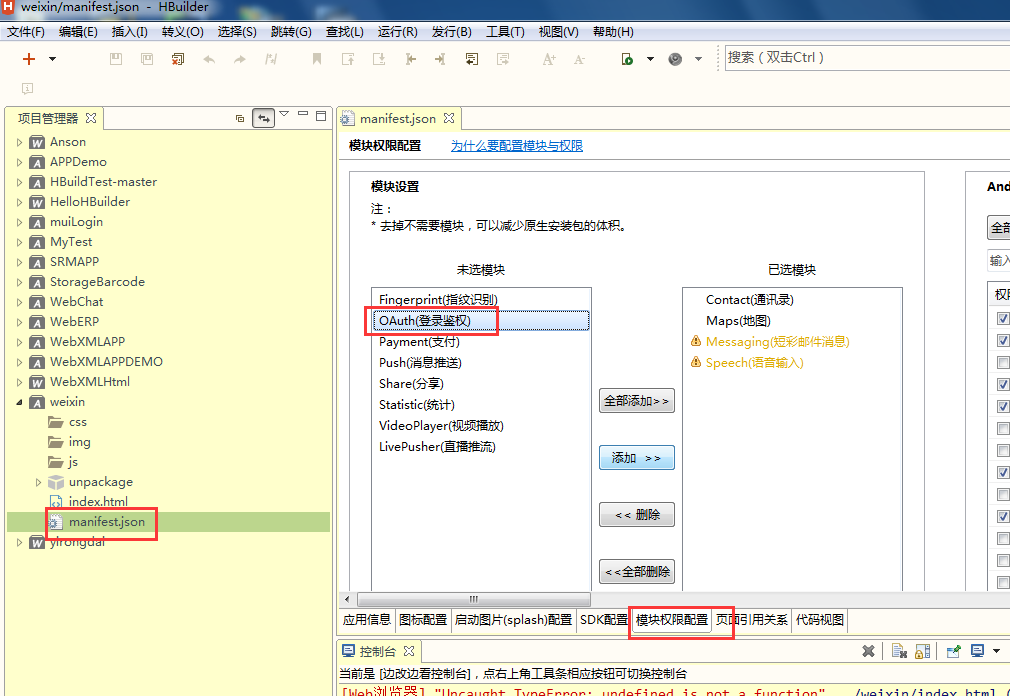Image resolution: width=1010 pixels, height=696 pixels.
Task: Click Collapse All icon in project manager
Action: (x=240, y=118)
